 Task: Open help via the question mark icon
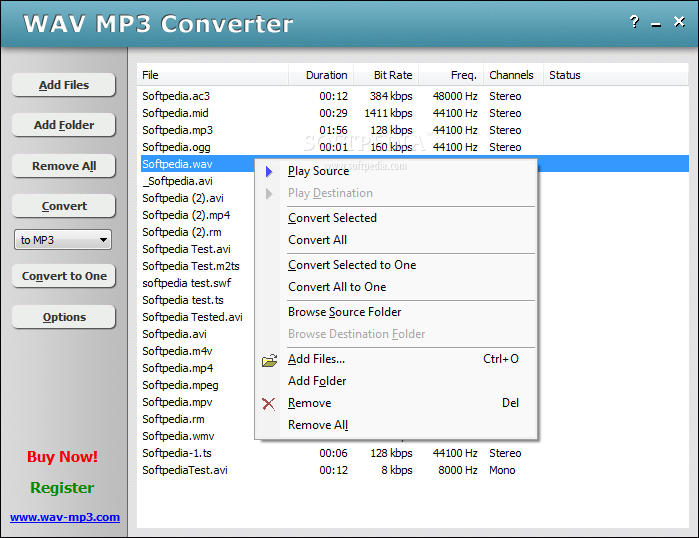tap(634, 21)
